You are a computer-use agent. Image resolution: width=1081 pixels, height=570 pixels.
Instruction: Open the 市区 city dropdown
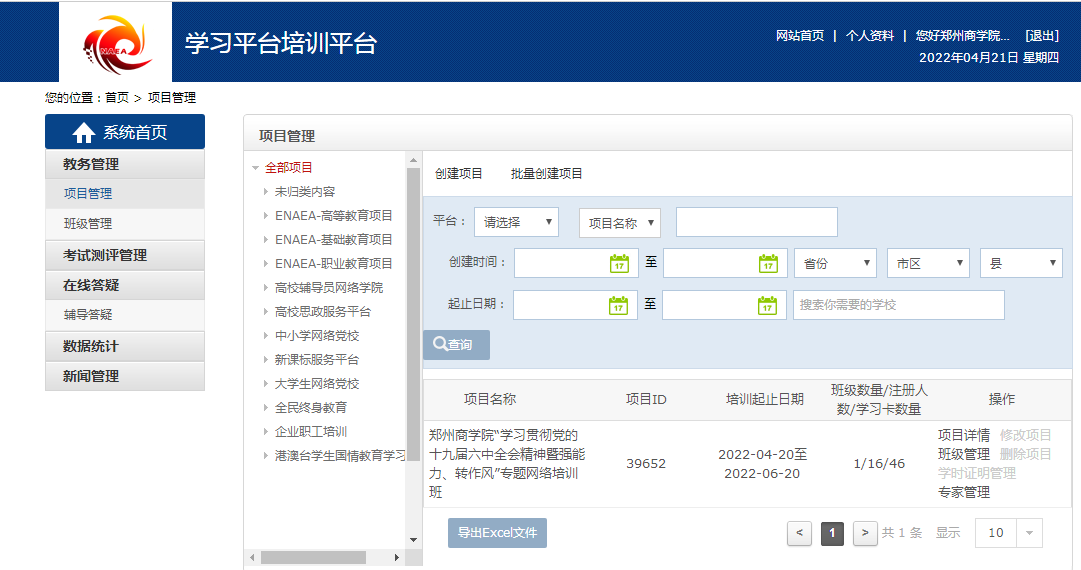pos(927,264)
